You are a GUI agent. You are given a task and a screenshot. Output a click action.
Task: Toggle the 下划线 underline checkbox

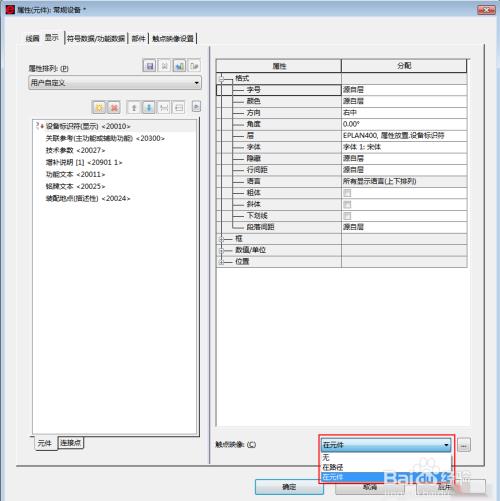click(x=347, y=216)
